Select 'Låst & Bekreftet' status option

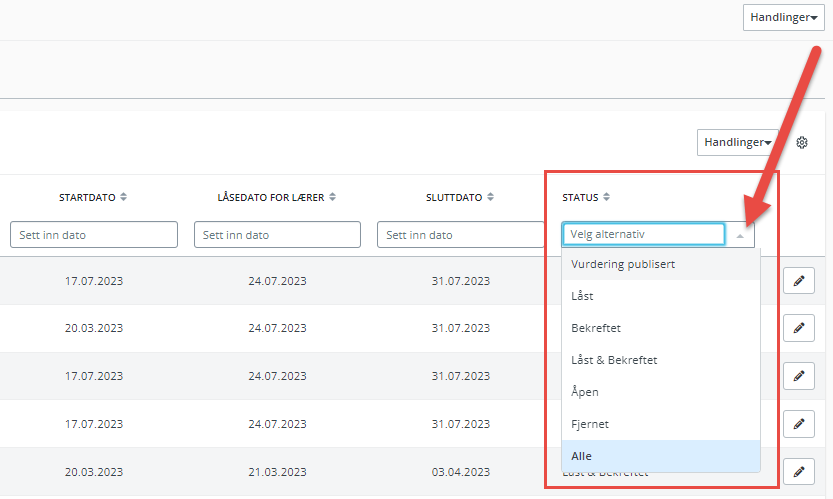[x=661, y=360]
